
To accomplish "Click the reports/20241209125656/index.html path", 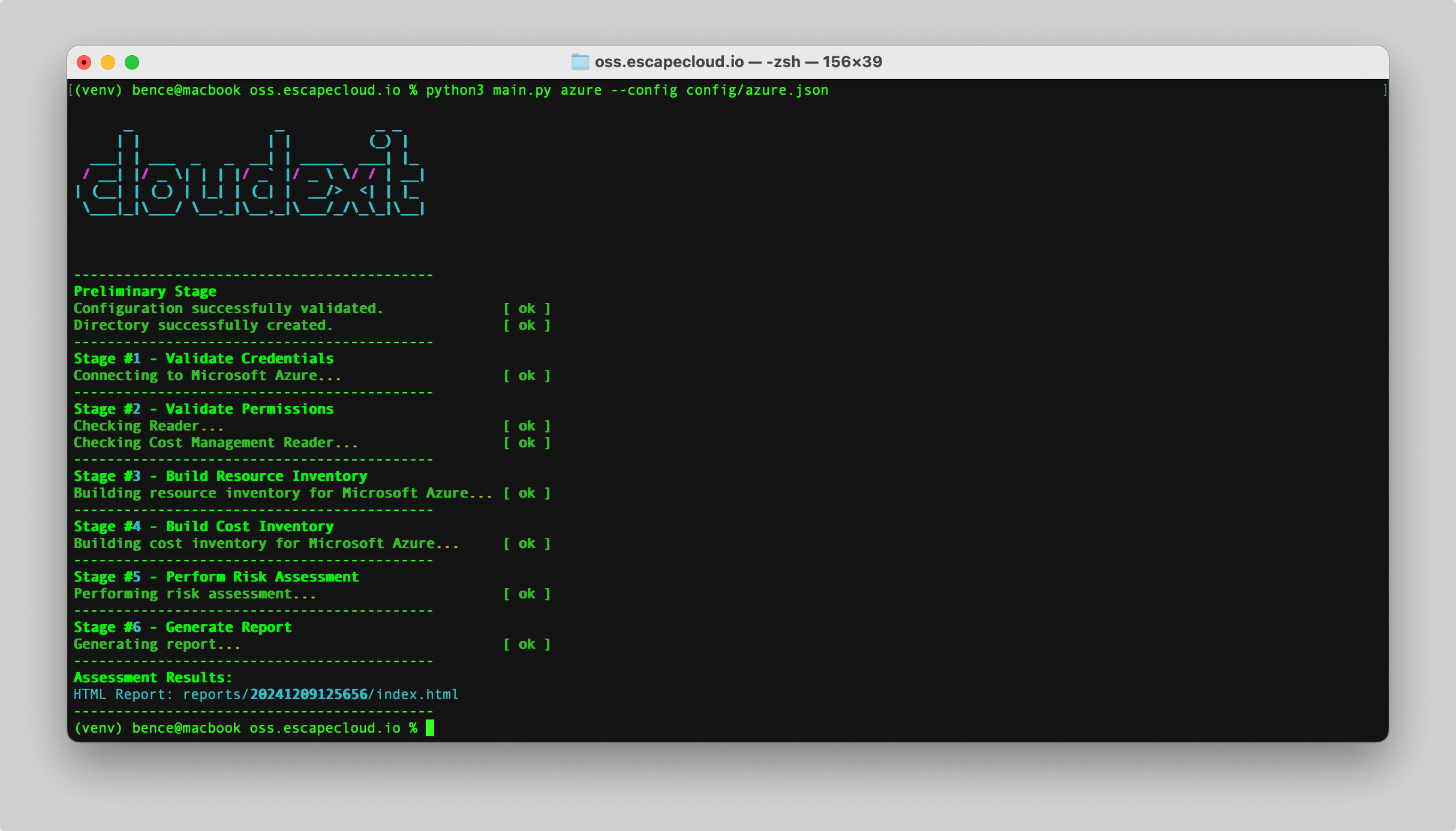I will click(x=320, y=694).
